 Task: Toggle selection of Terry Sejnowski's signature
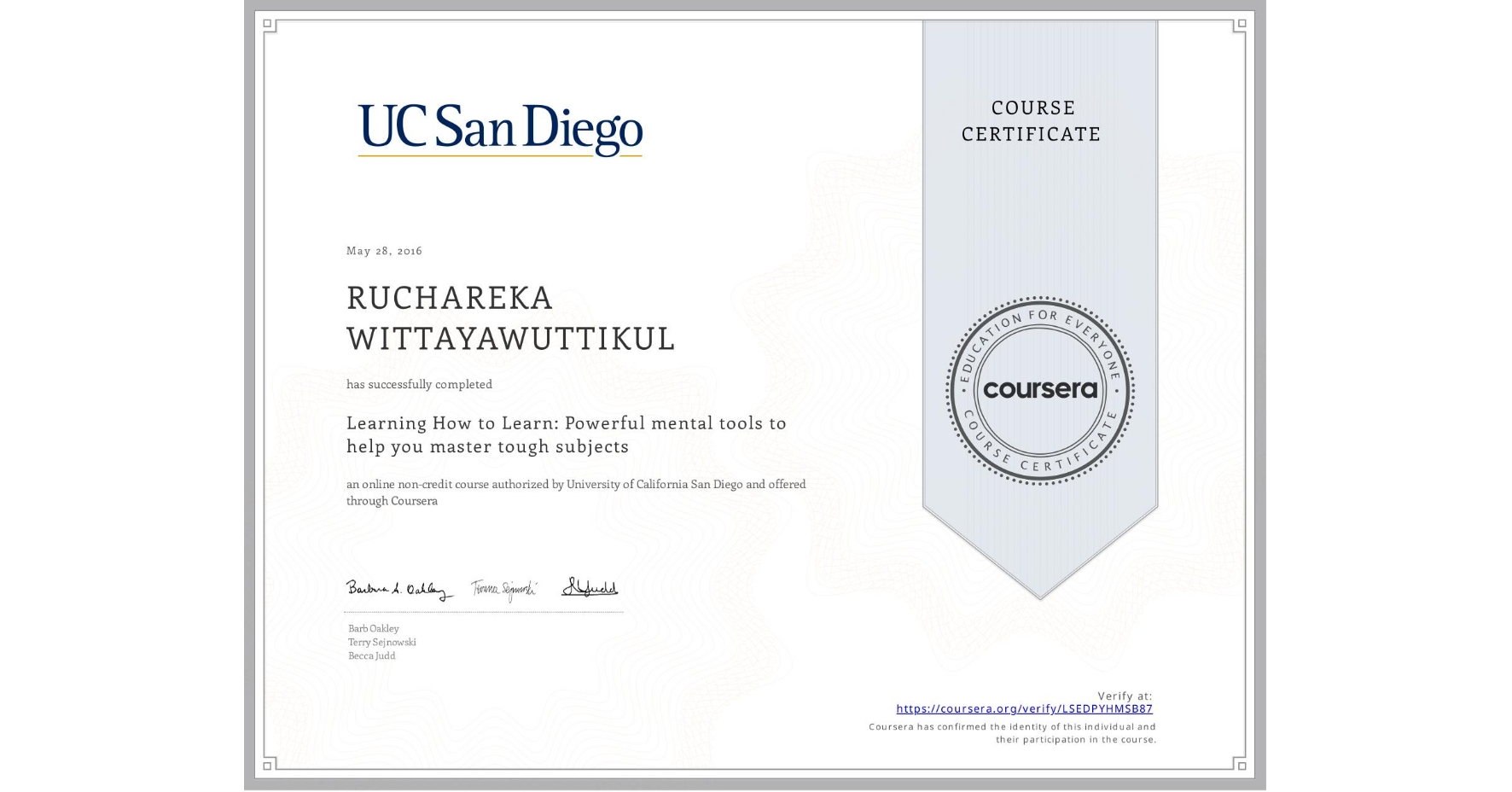point(504,587)
